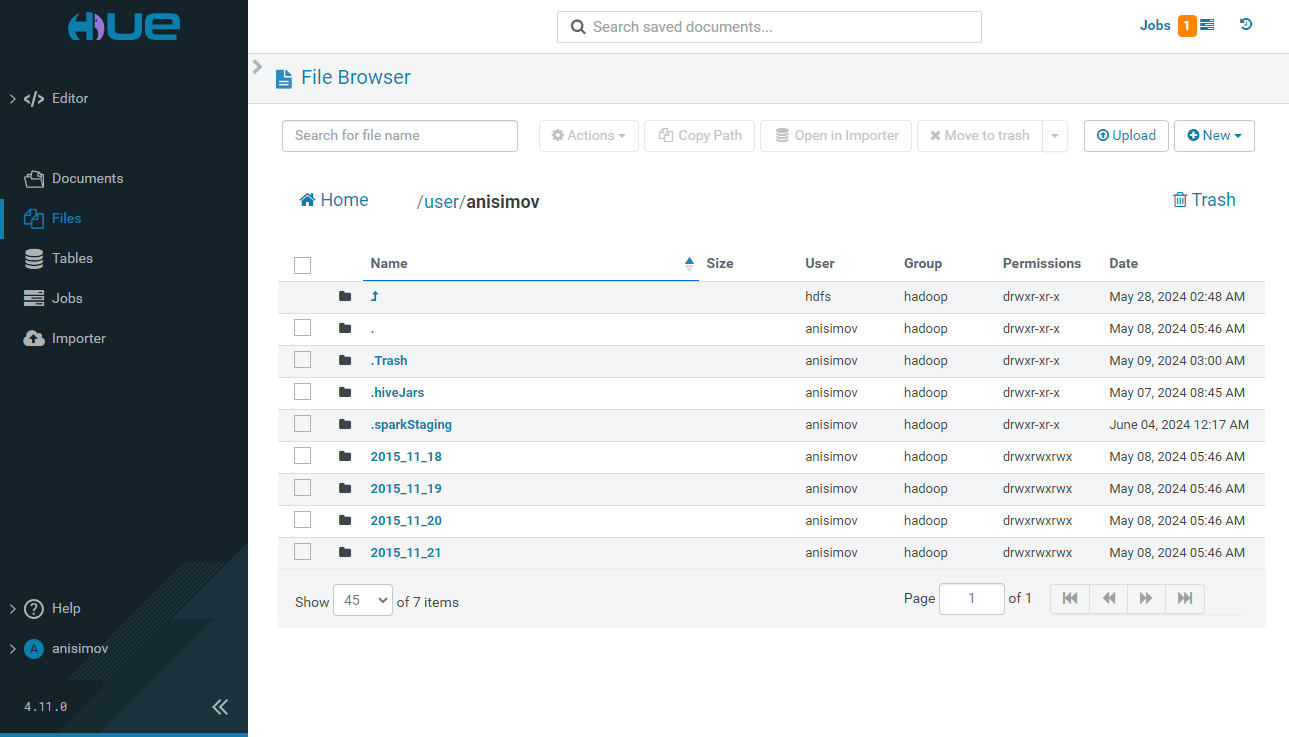This screenshot has height=737, width=1289.
Task: Open the Actions dropdown
Action: [589, 136]
